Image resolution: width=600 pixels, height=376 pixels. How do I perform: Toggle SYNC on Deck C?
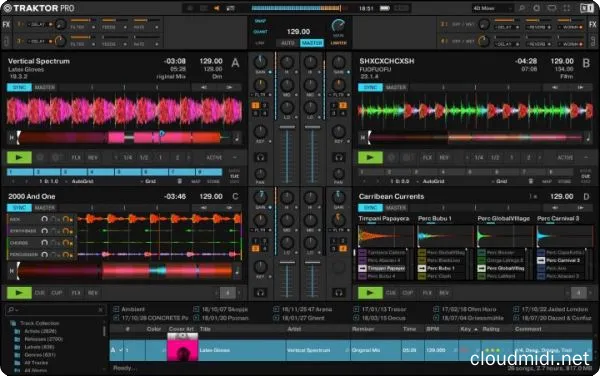pyautogui.click(x=20, y=208)
